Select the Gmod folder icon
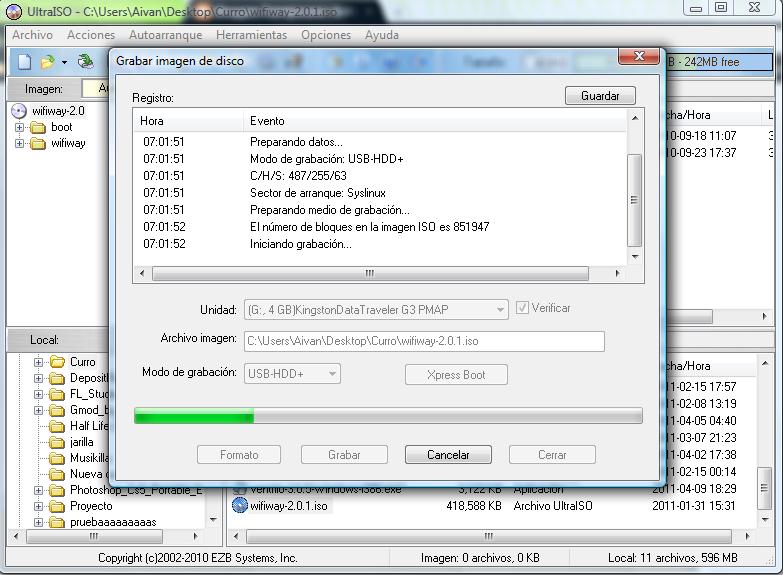The height and width of the screenshot is (575, 783). coord(57,411)
